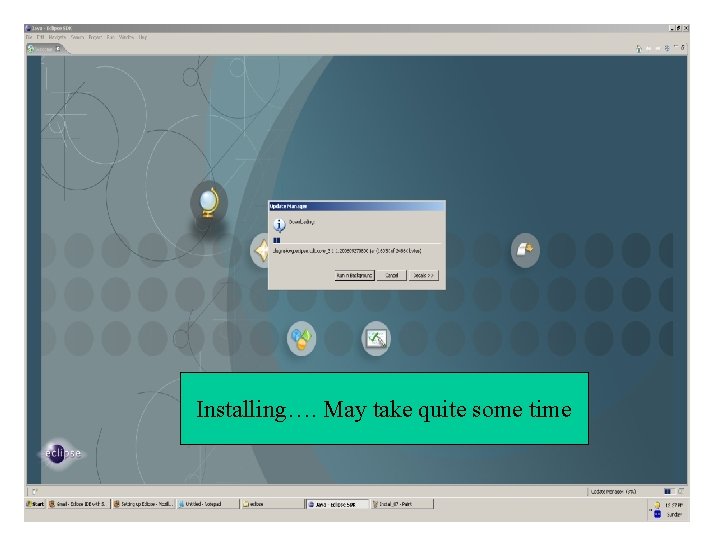The image size is (720, 540).
Task: Click Run in Background button
Action: (354, 276)
